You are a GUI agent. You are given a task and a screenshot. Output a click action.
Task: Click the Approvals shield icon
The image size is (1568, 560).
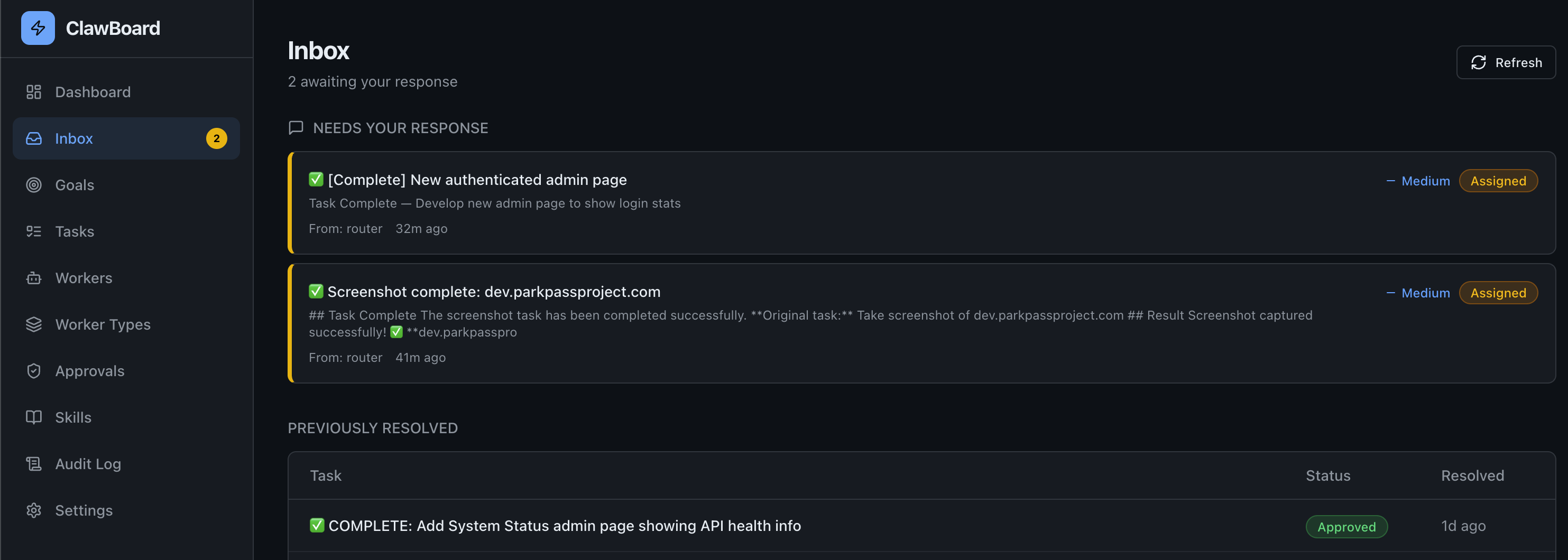(33, 371)
